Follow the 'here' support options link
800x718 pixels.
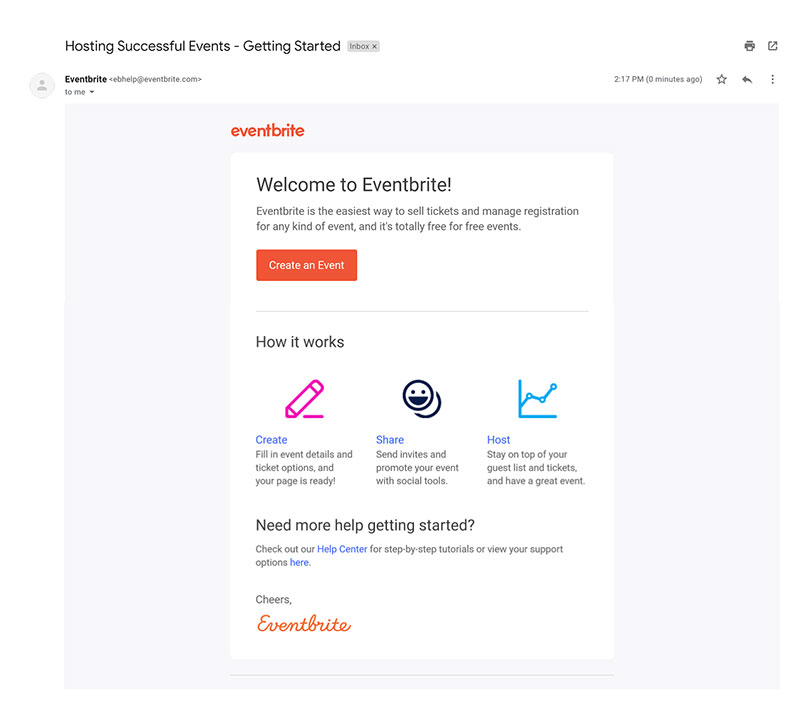click(299, 562)
